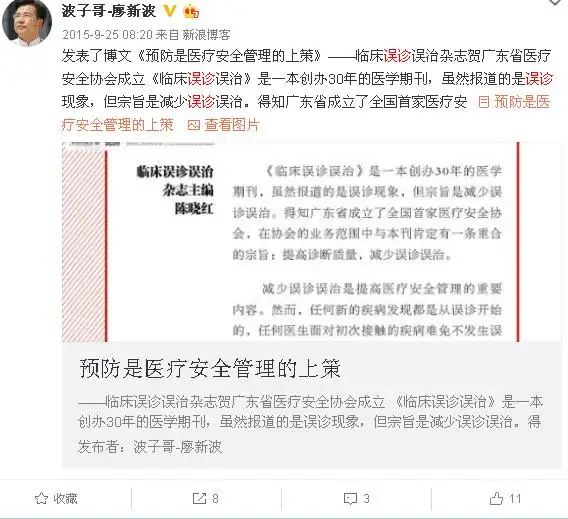
Task: Click the star favorite icon
Action: tap(41, 499)
